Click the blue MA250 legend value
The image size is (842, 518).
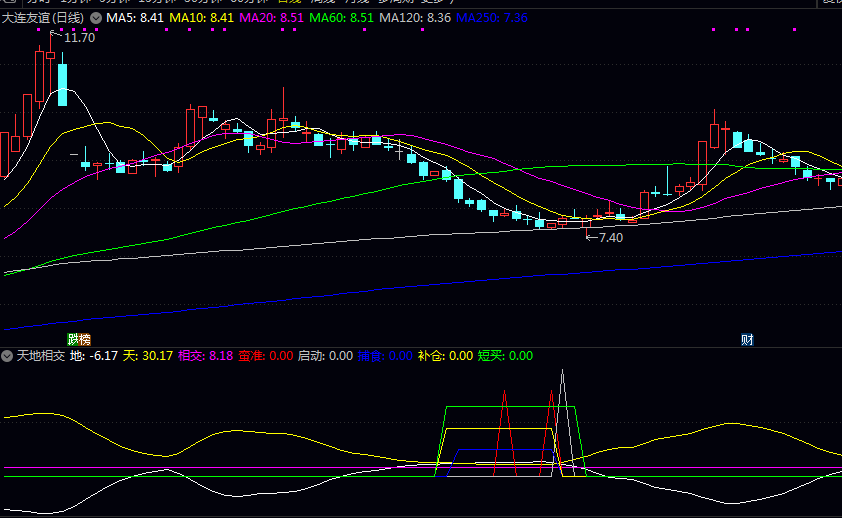492,18
